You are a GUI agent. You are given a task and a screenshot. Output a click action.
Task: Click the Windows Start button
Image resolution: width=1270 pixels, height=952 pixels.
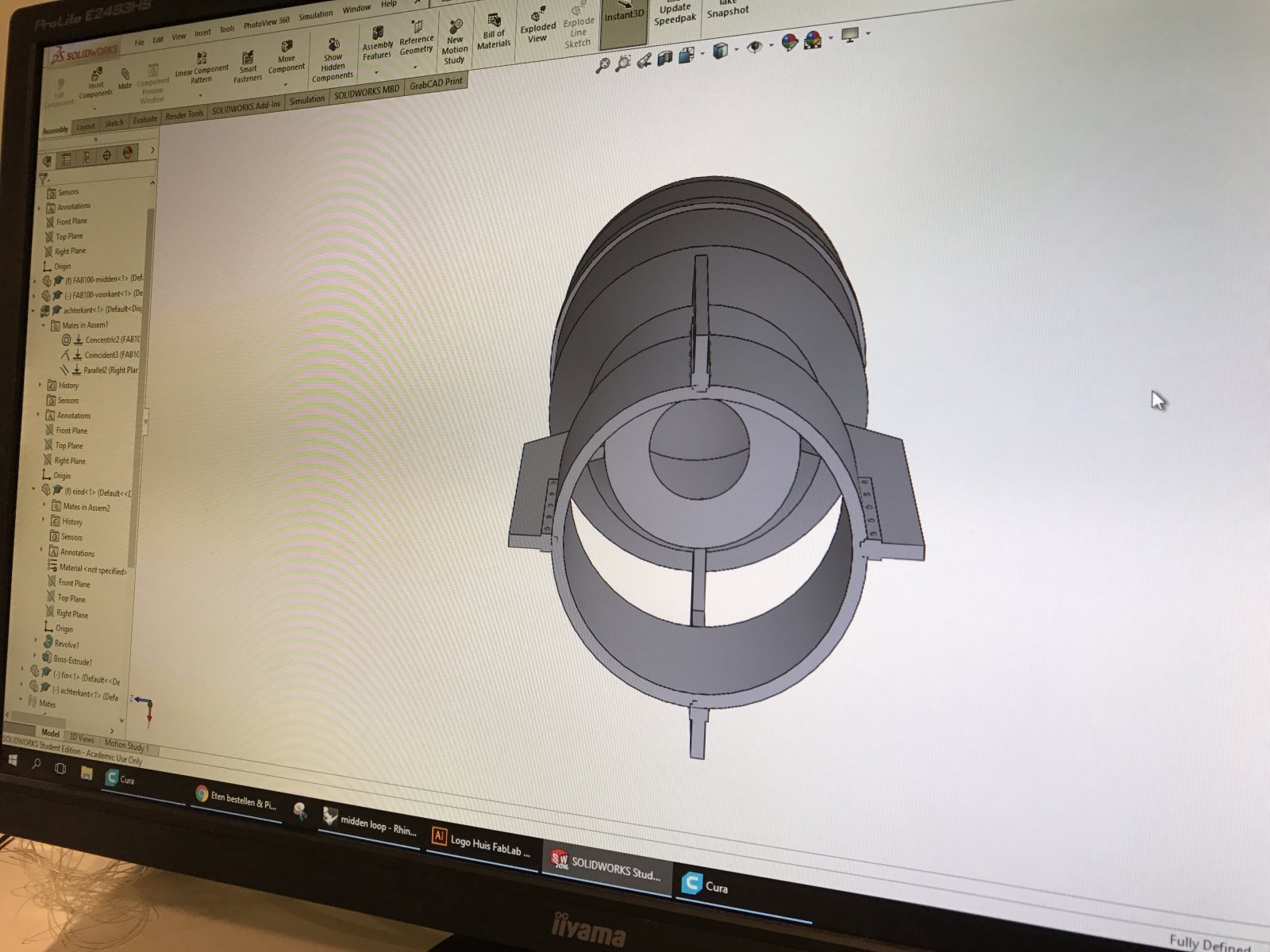(13, 760)
